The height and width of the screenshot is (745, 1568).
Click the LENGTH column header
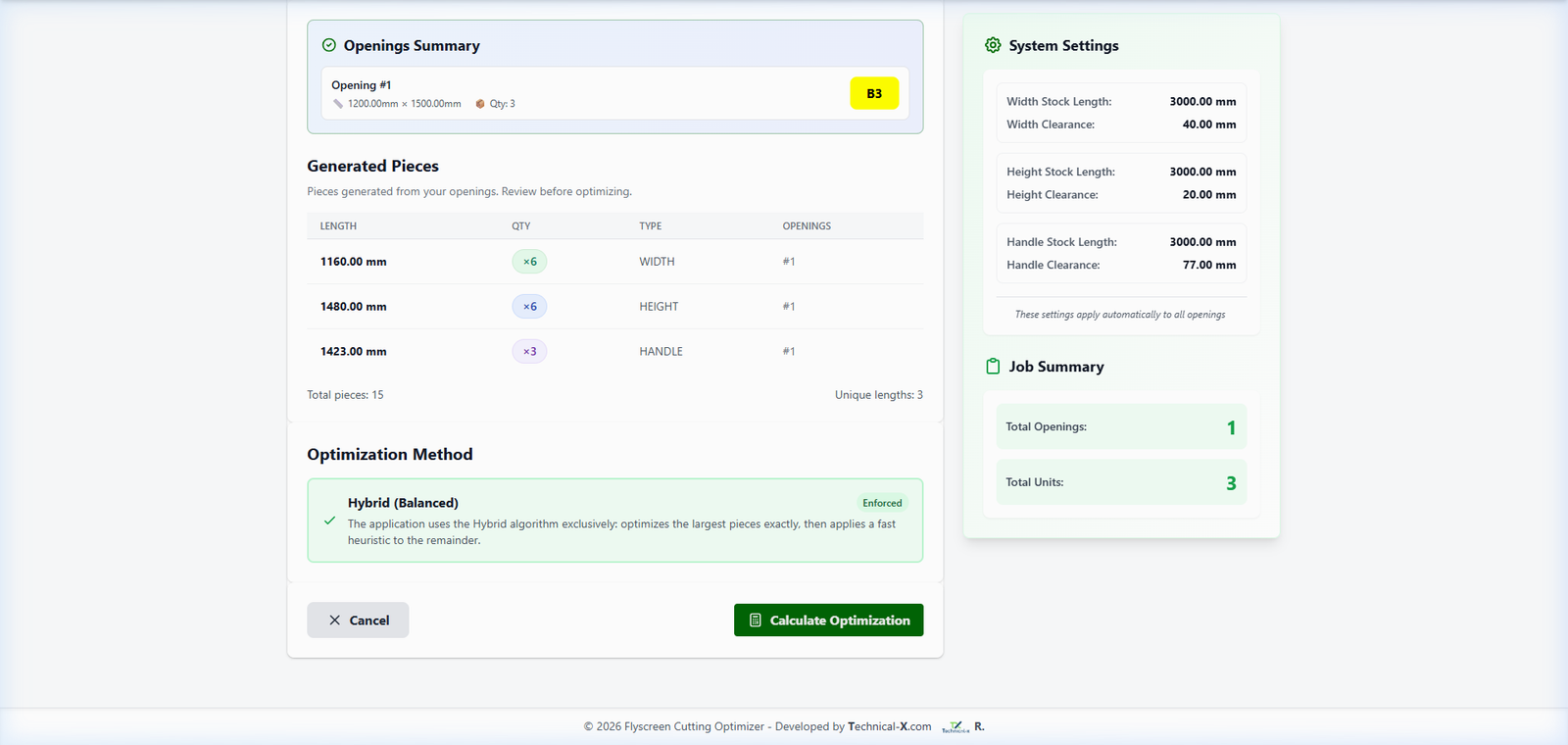click(338, 226)
